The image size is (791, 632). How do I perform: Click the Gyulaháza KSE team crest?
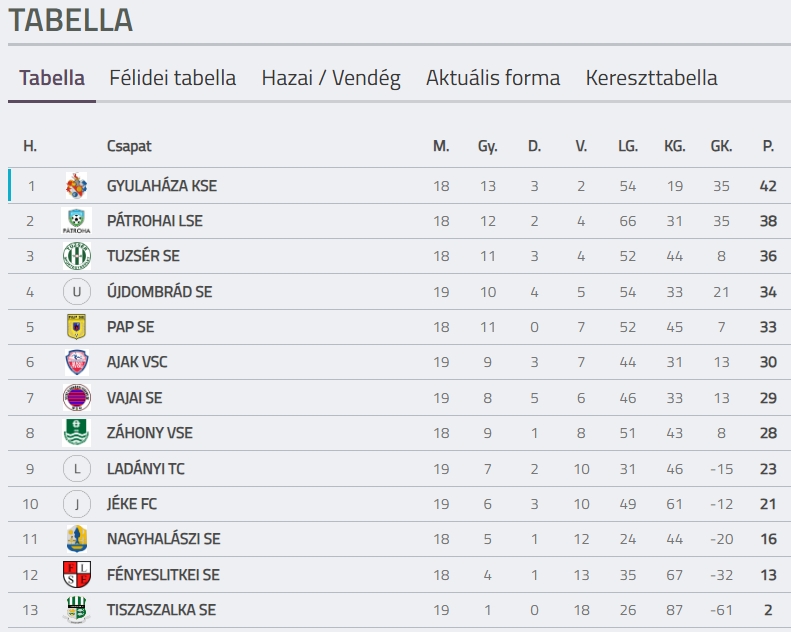click(77, 186)
